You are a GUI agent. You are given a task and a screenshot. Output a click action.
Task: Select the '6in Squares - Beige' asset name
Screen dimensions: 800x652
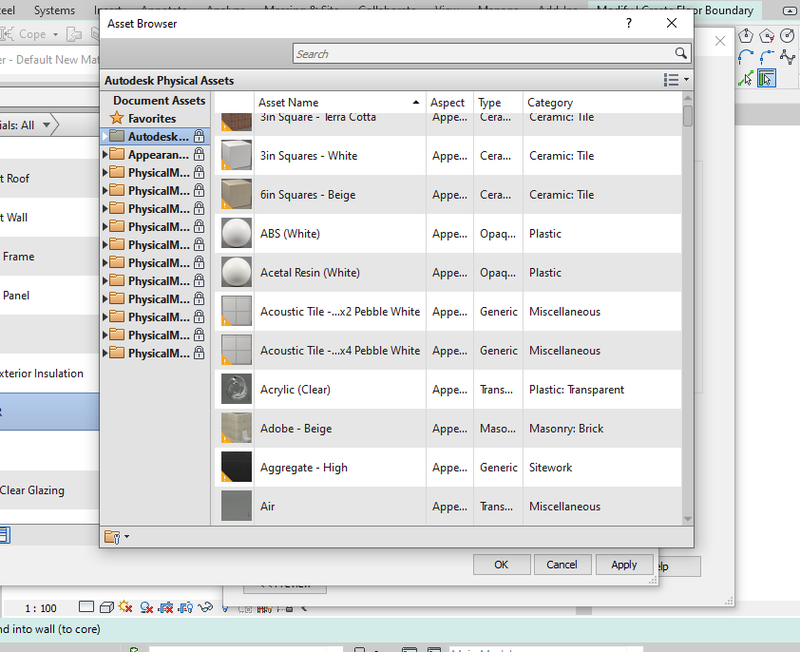pos(308,195)
